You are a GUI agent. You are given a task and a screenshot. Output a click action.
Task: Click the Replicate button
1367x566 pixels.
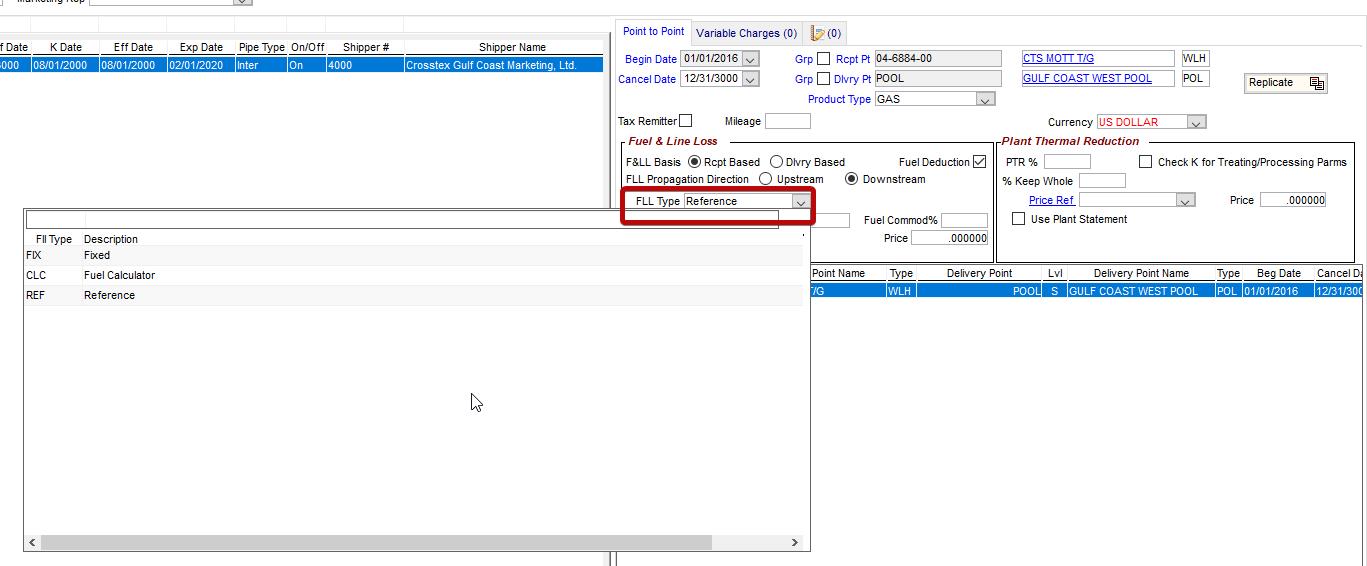(1285, 83)
